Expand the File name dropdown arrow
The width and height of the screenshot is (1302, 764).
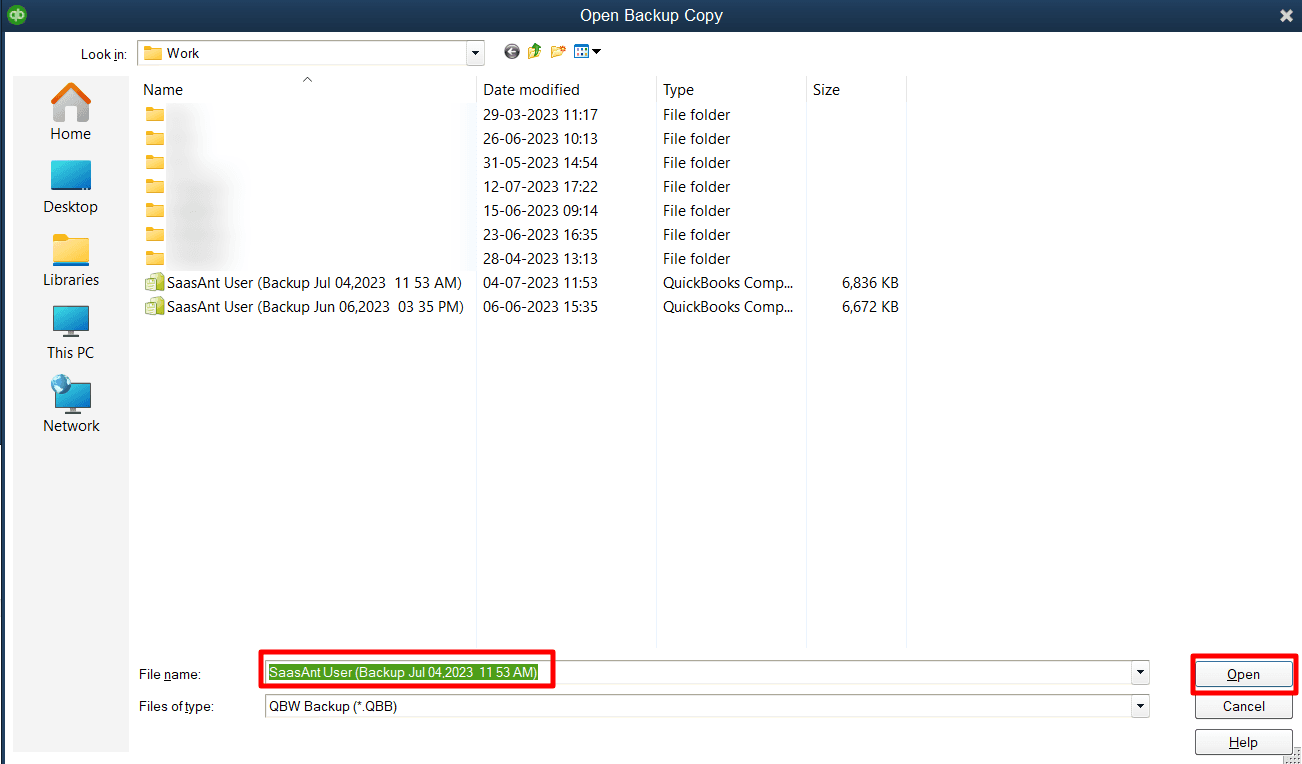tap(1140, 673)
